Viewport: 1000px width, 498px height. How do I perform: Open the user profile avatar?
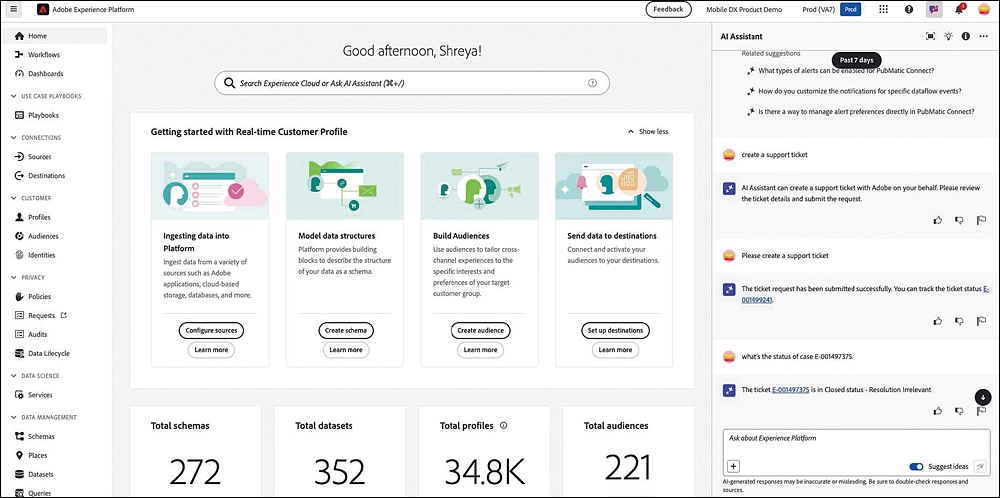984,10
